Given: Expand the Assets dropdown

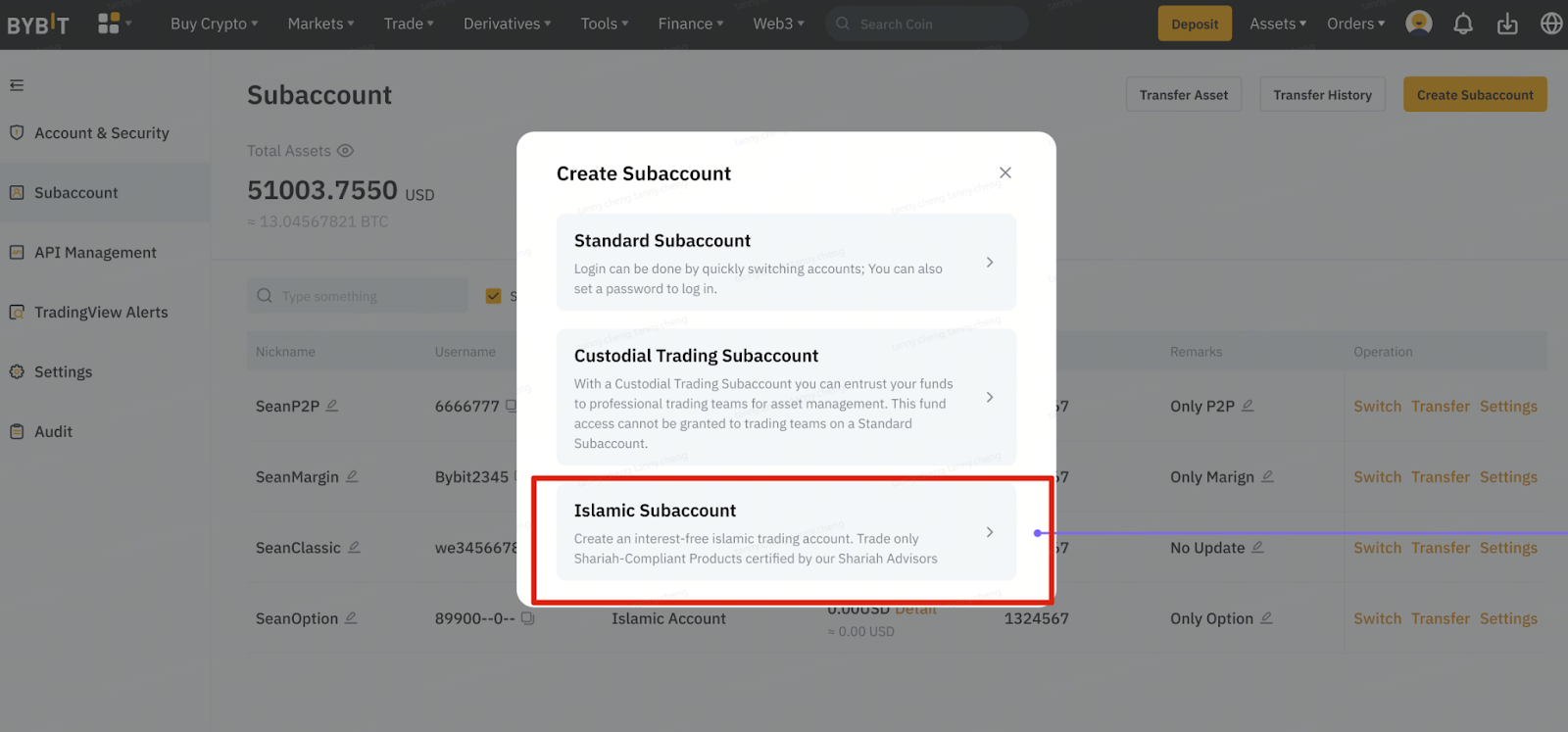Looking at the screenshot, I should pos(1277,24).
